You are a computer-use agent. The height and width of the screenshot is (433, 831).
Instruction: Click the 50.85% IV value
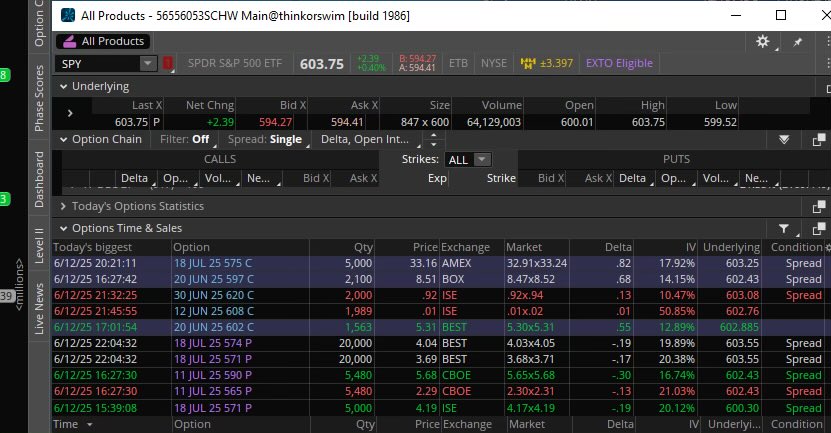coord(677,311)
